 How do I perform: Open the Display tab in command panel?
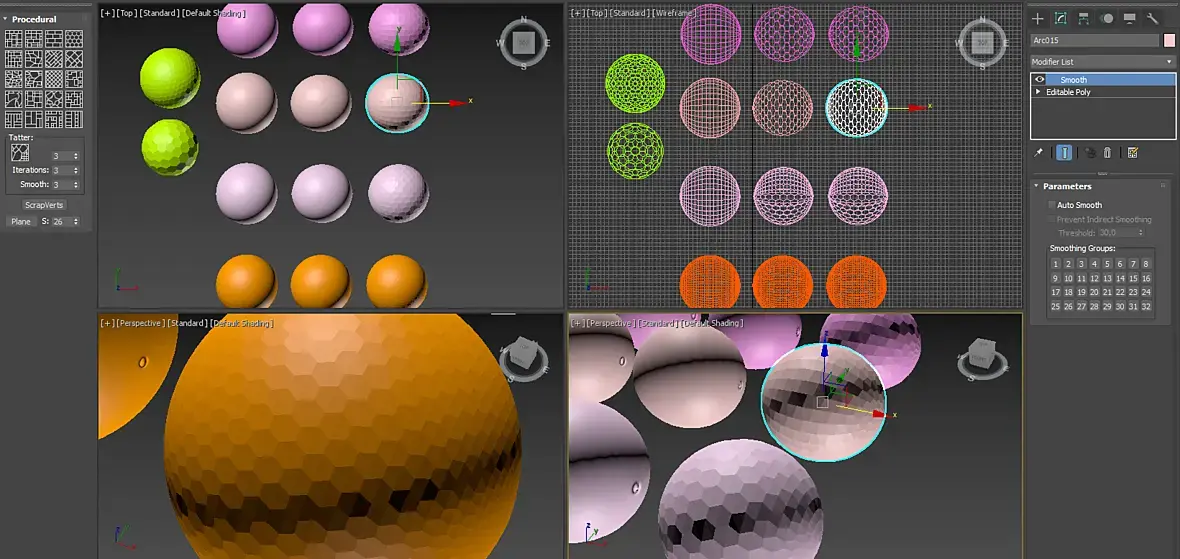click(1130, 19)
